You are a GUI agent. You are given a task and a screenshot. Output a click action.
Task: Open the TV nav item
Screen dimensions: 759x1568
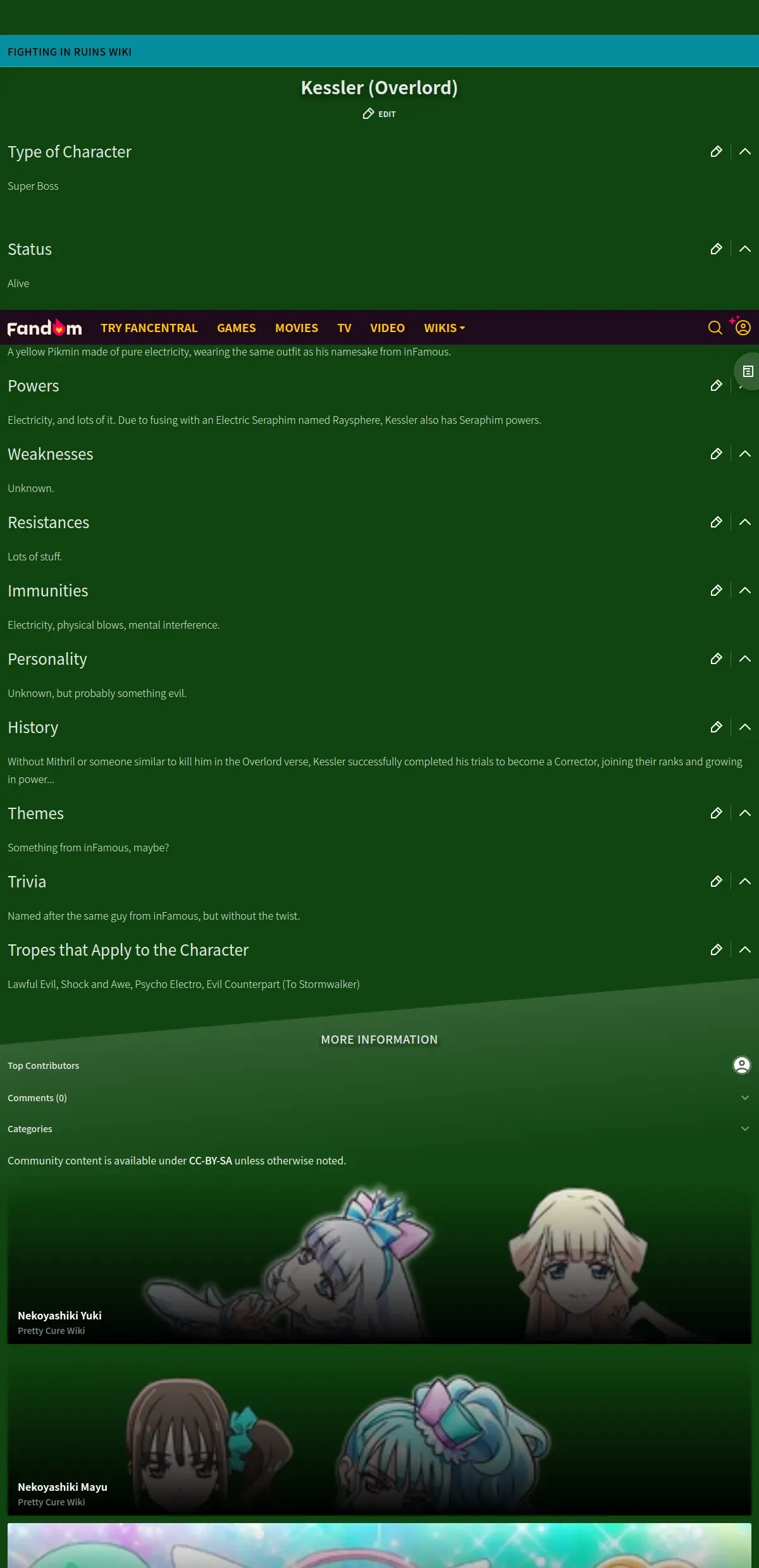[344, 328]
